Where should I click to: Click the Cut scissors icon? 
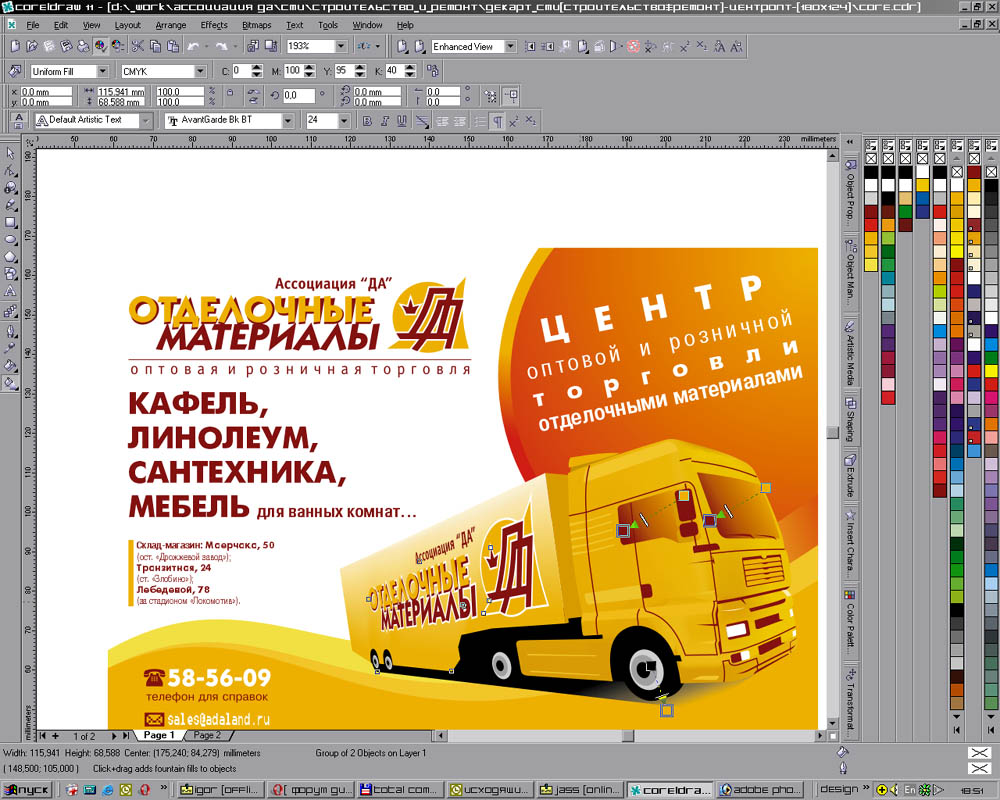pyautogui.click(x=138, y=46)
